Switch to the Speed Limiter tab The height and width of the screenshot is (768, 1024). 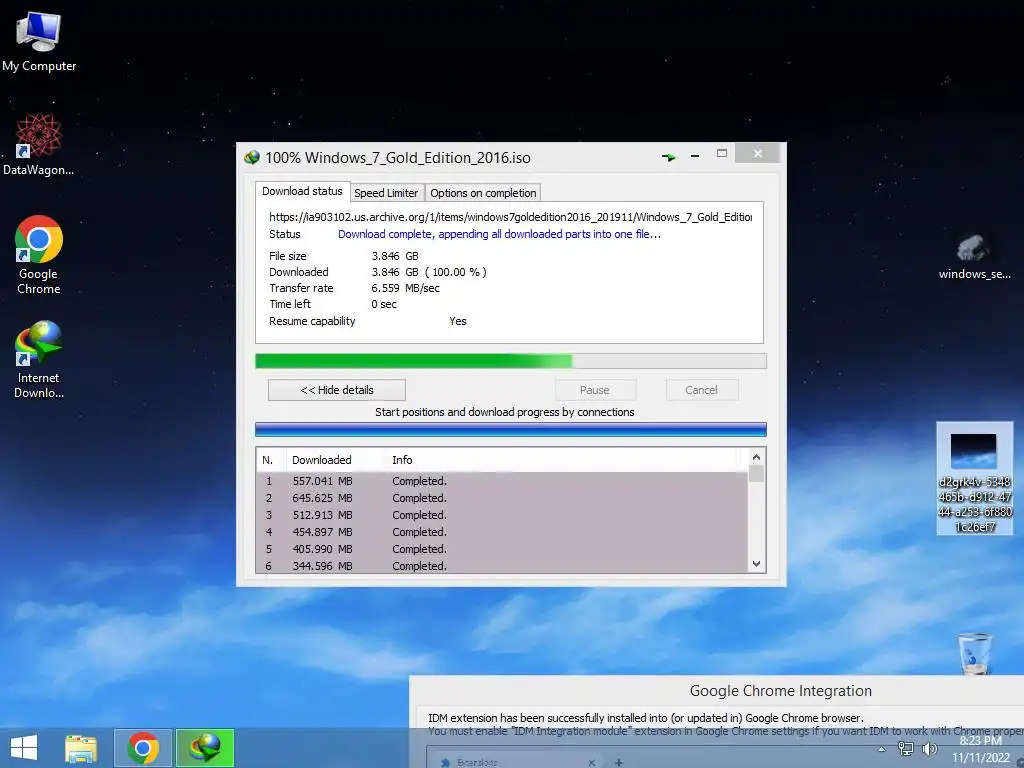coord(387,193)
